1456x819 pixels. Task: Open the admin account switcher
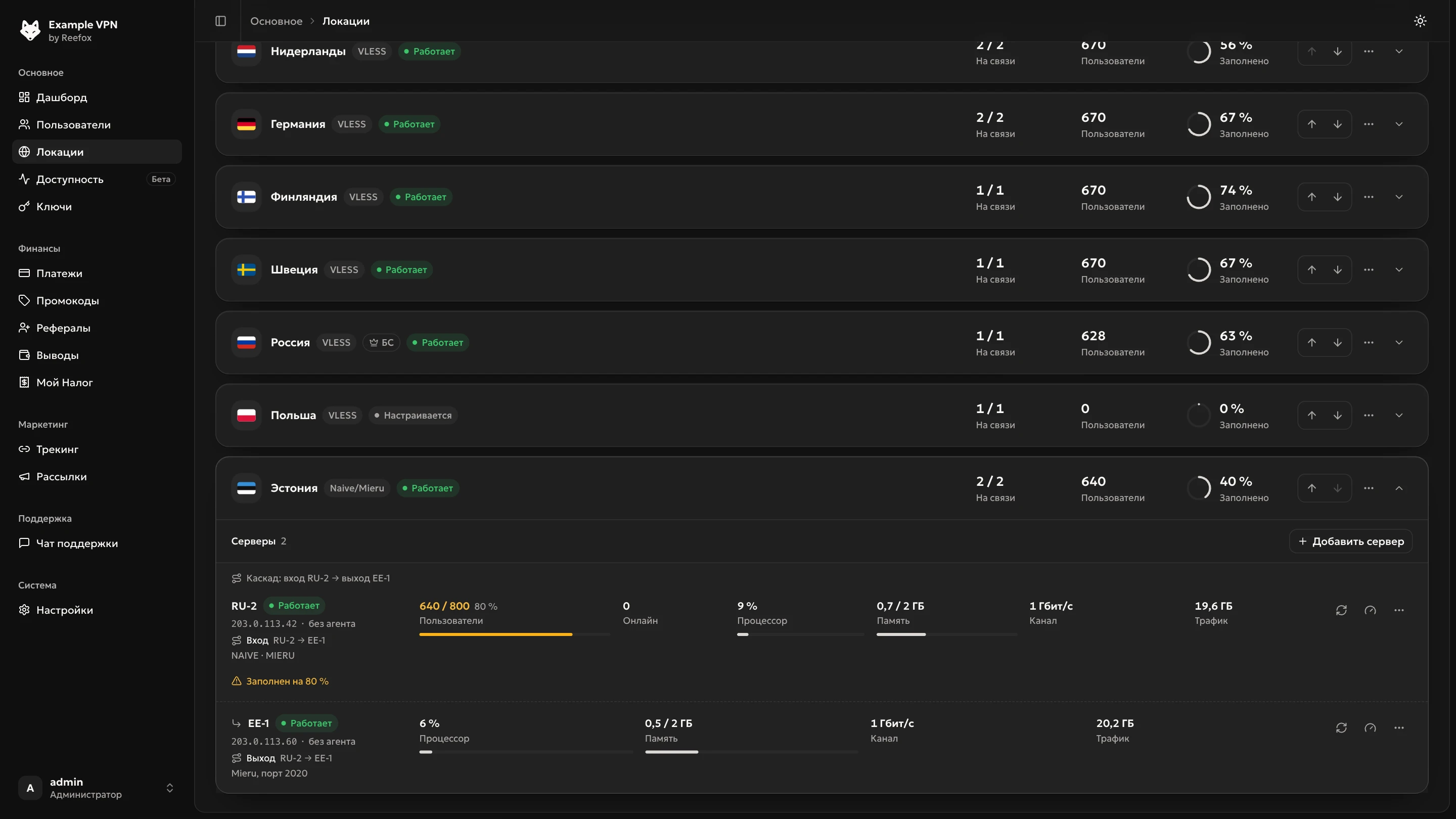(x=97, y=788)
